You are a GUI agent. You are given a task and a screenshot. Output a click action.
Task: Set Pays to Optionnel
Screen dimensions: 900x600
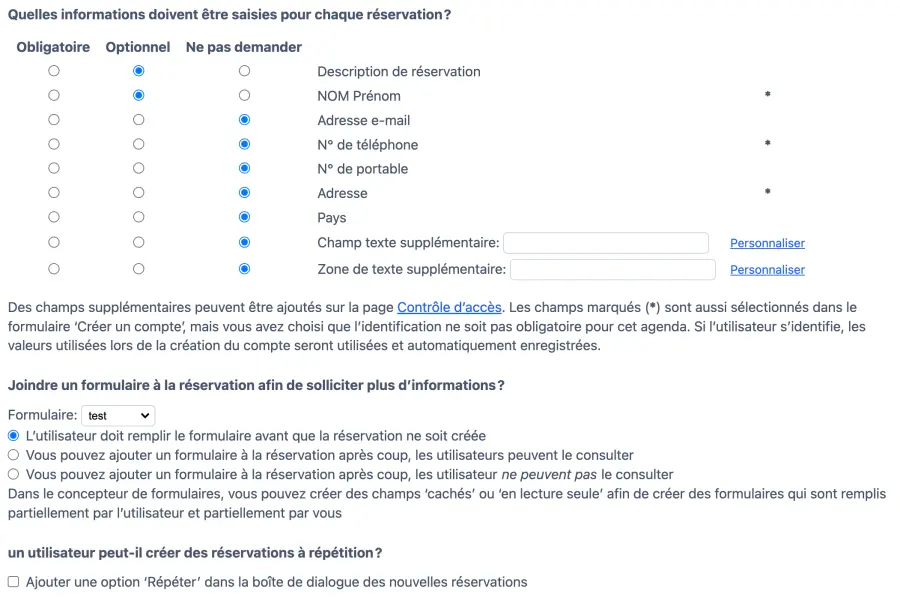(x=138, y=217)
